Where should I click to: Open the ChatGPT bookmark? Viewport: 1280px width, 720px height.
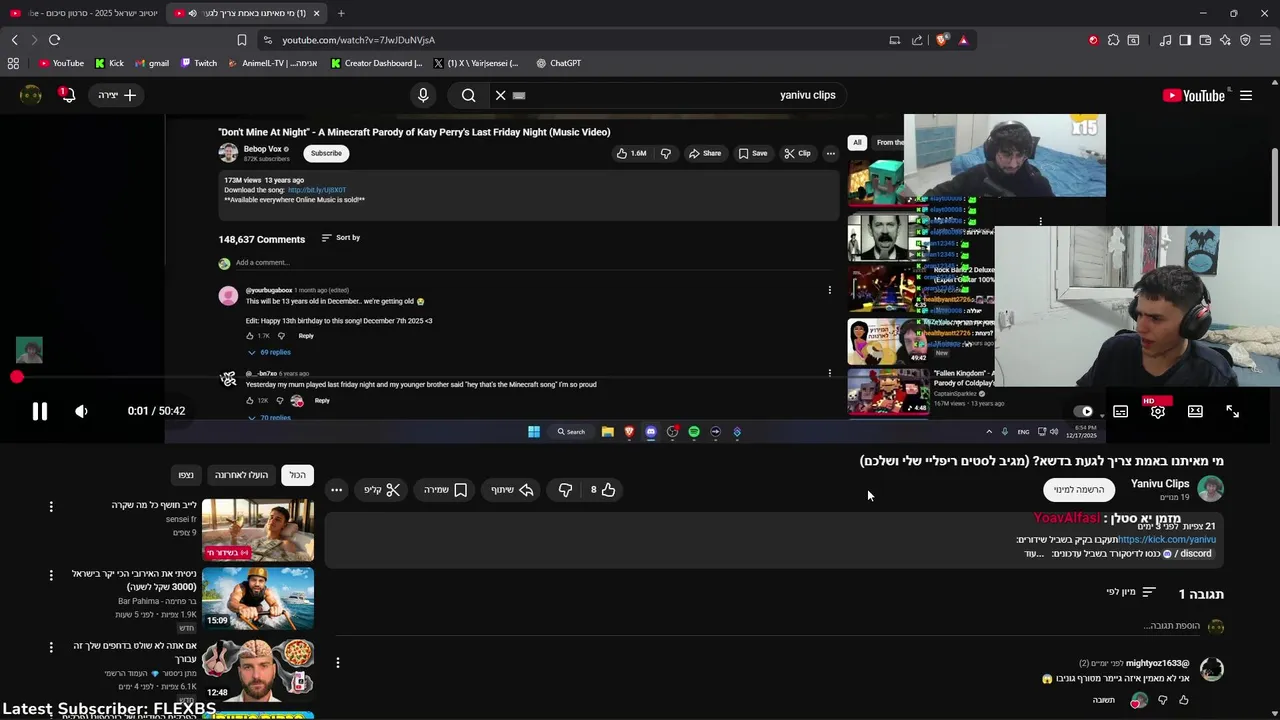558,63
